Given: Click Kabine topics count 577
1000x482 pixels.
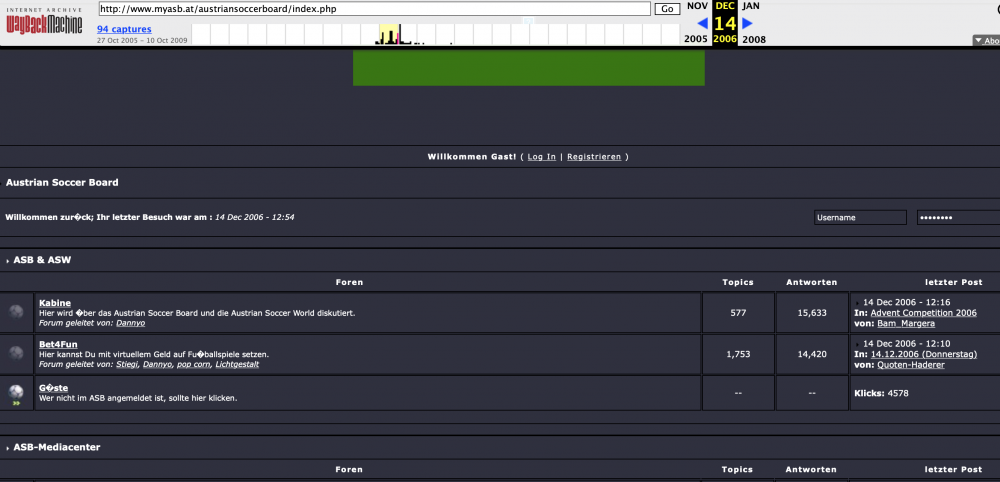Looking at the screenshot, I should (x=738, y=313).
